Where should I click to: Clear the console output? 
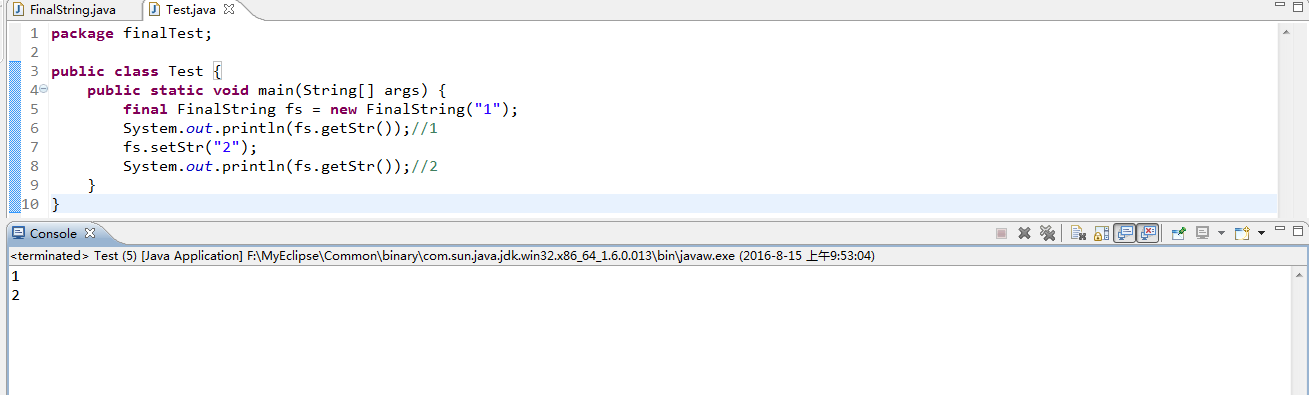[1078, 233]
